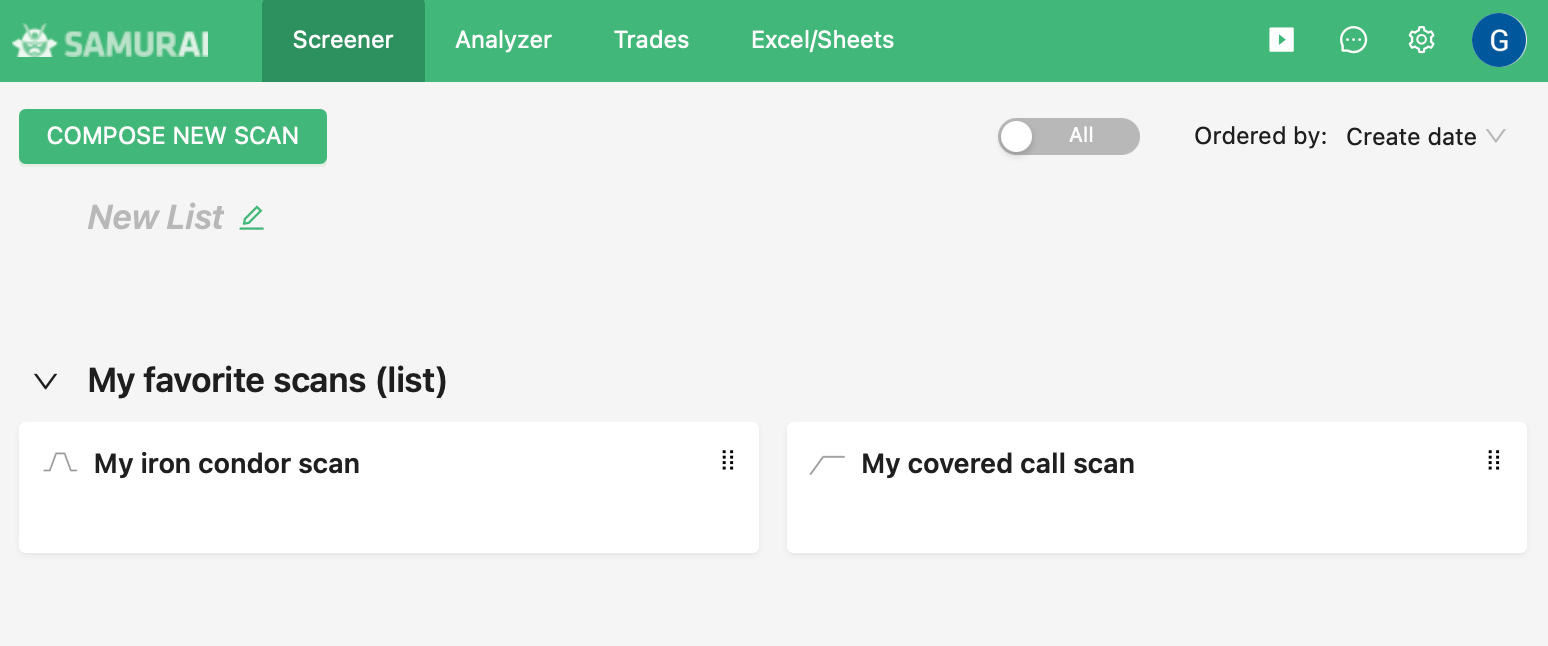The image size is (1548, 646).
Task: Switch to the Trades tab
Action: click(651, 40)
